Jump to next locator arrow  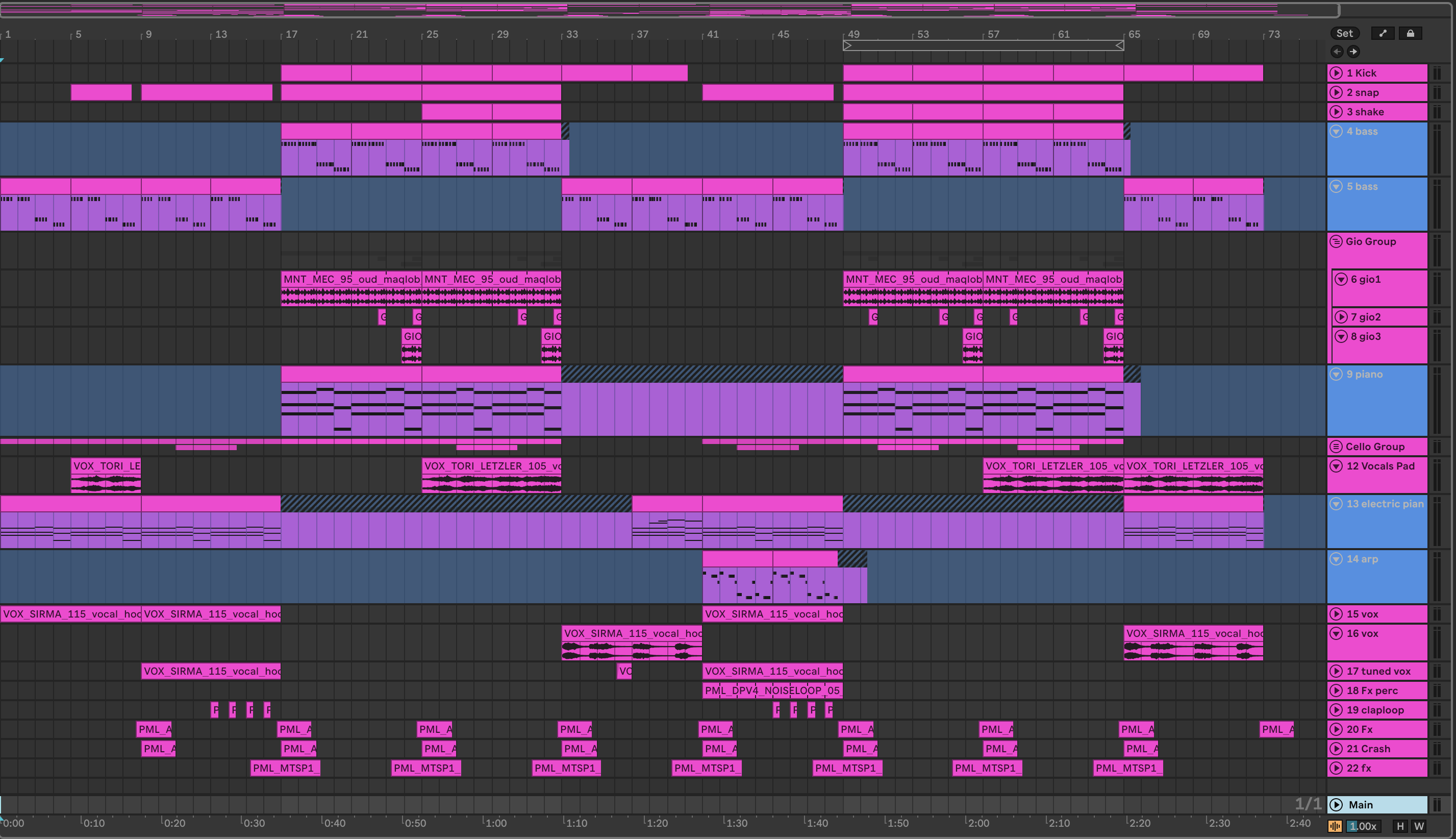1353,51
